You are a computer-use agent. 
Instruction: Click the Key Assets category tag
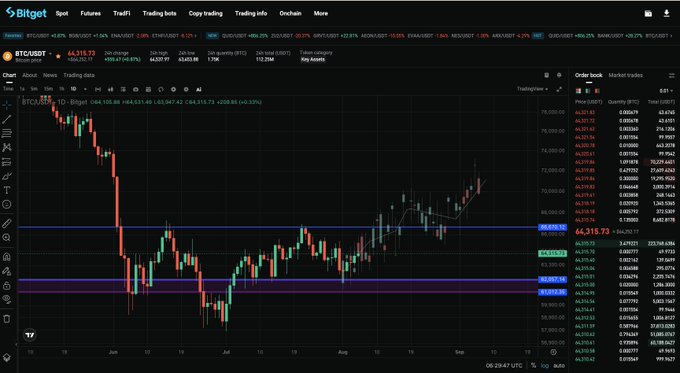(313, 59)
